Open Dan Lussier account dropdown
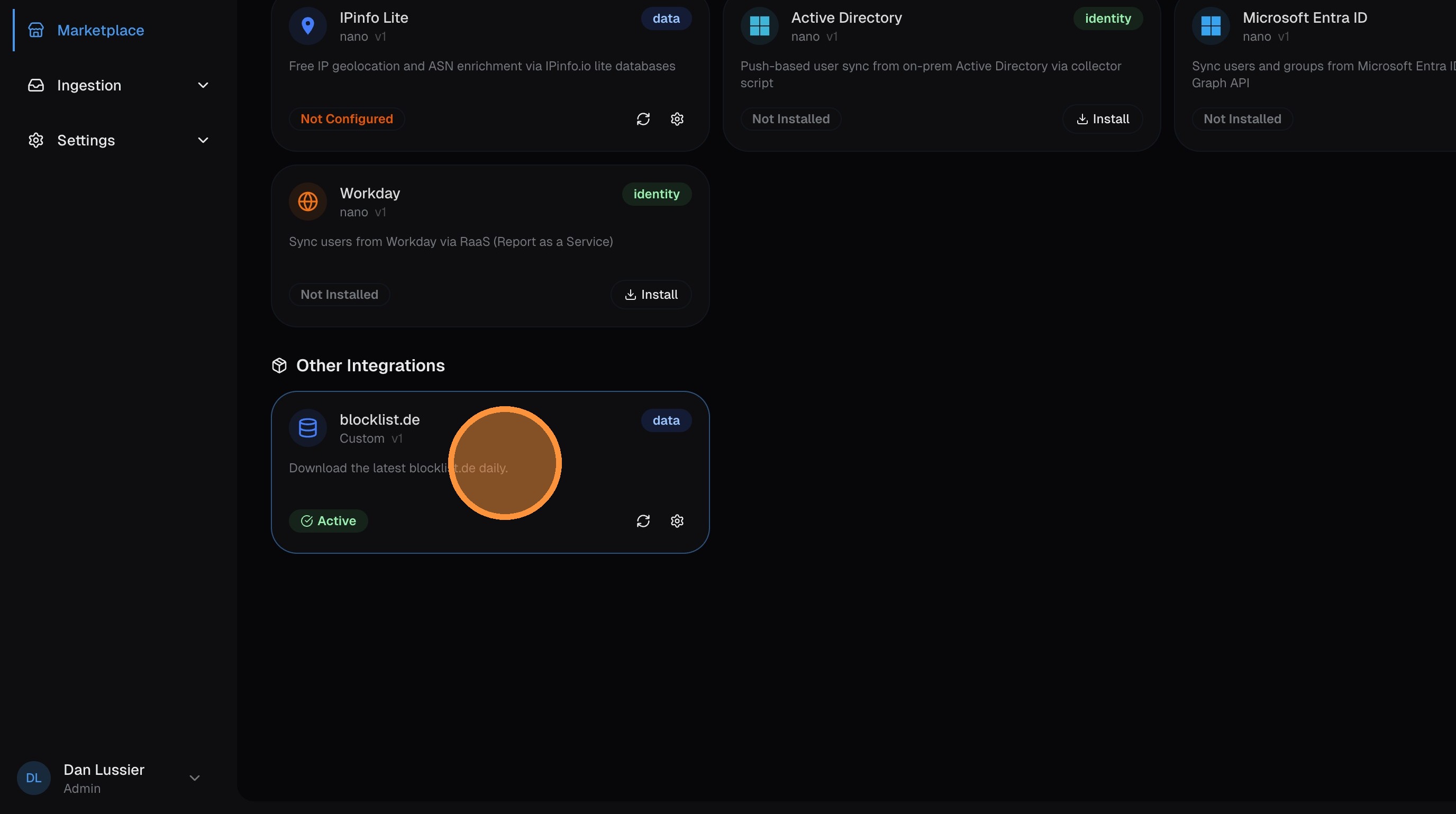The image size is (1456, 814). coord(195,778)
